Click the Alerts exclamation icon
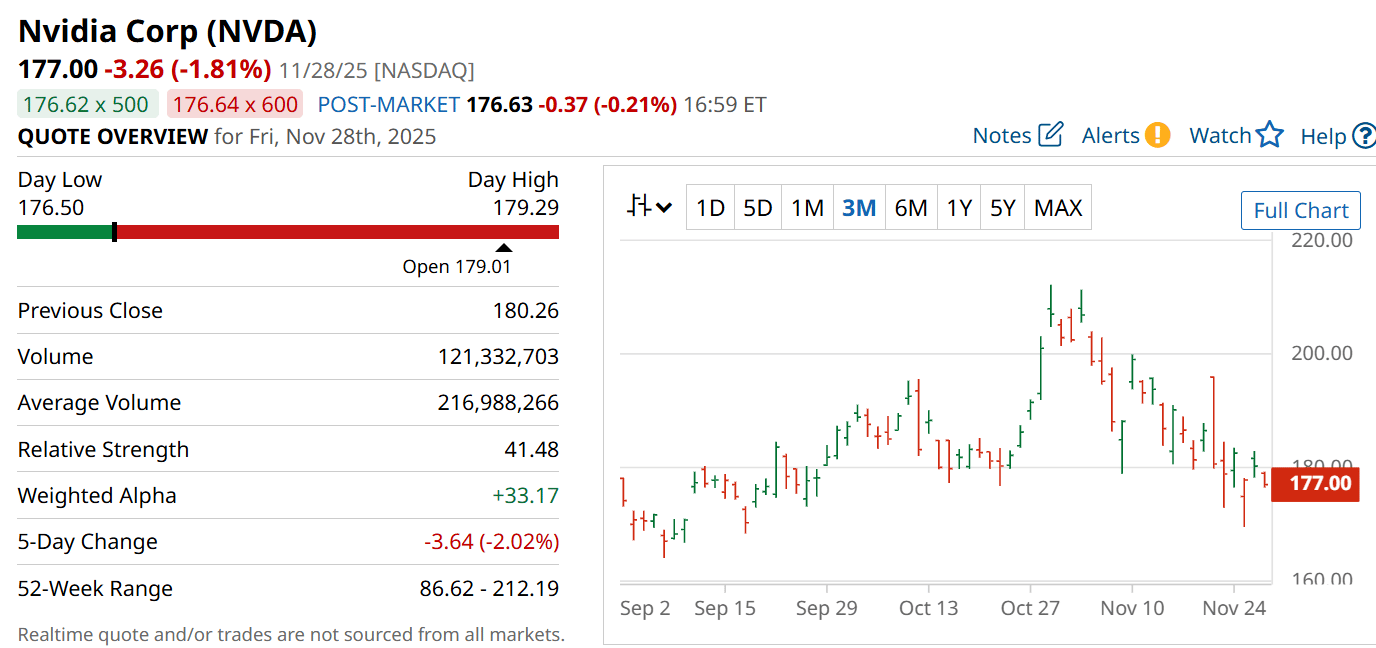The width and height of the screenshot is (1376, 648). pos(1157,135)
